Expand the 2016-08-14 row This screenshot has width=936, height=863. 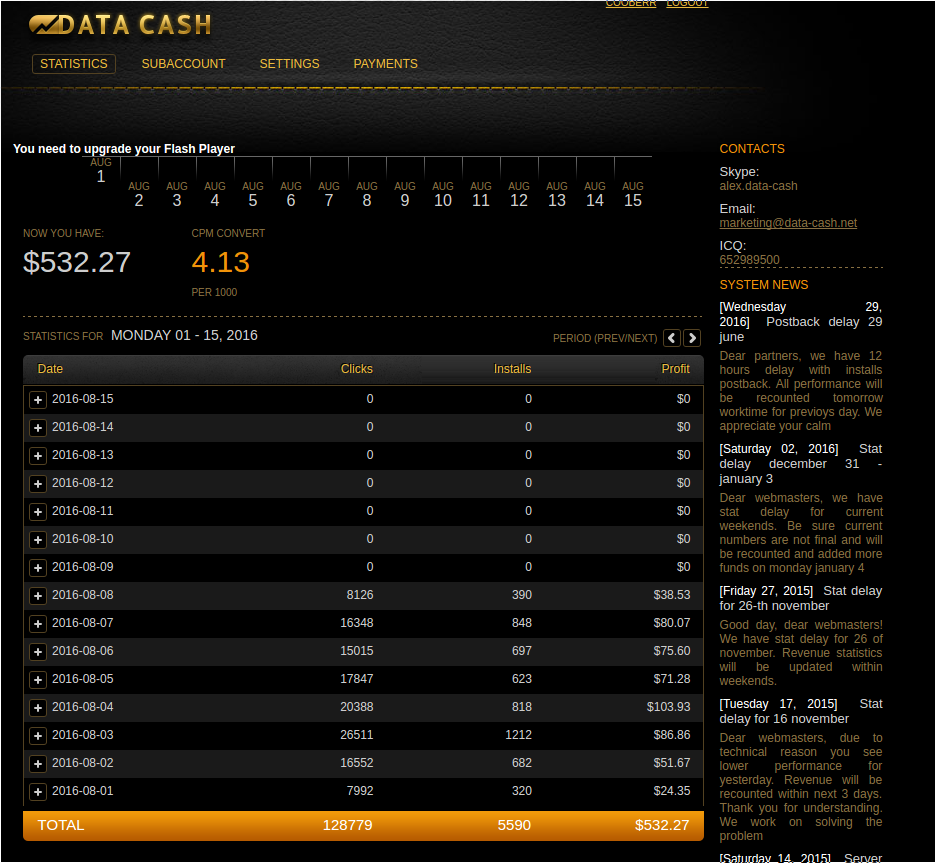pos(38,428)
